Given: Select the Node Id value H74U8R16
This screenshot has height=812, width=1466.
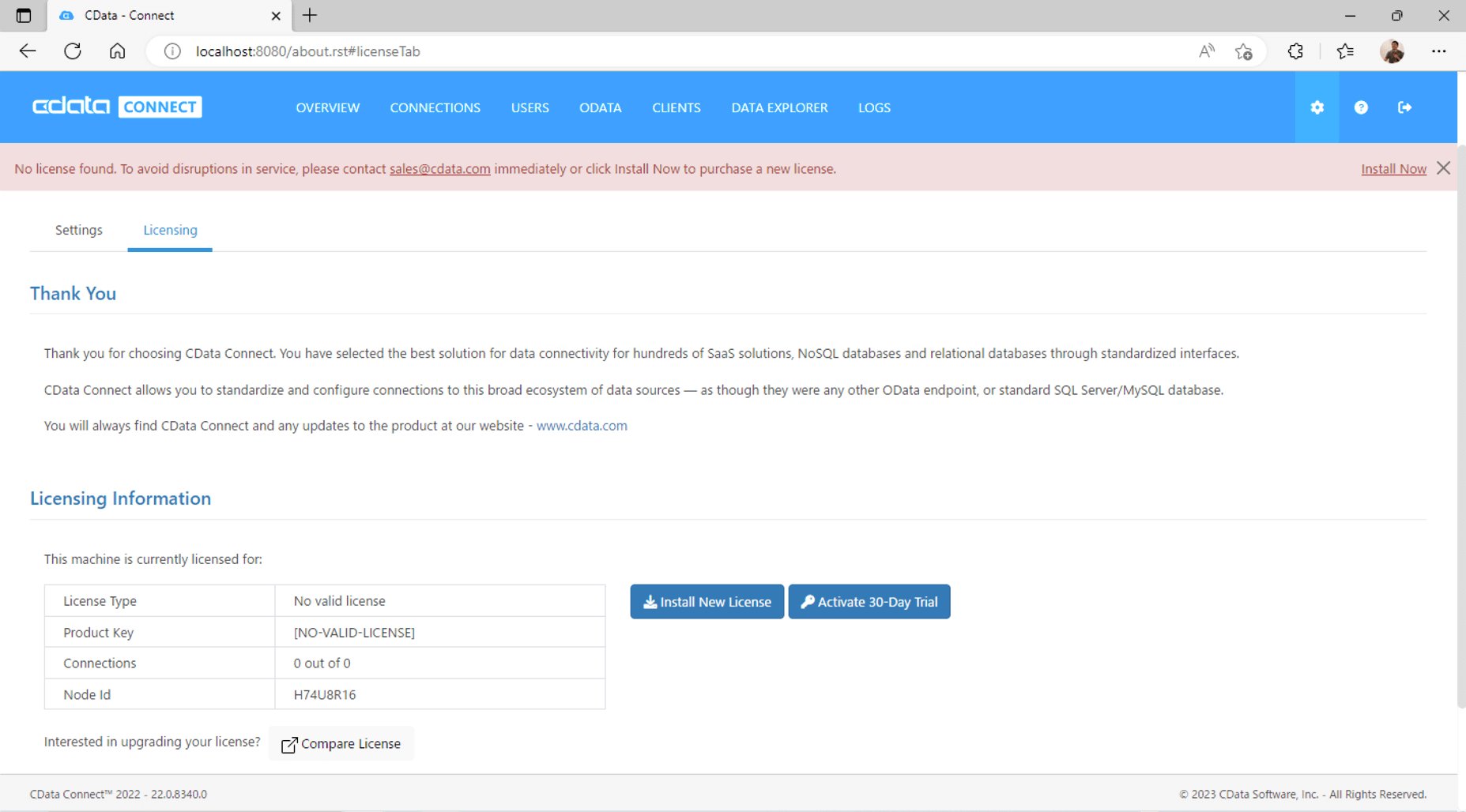Looking at the screenshot, I should click(x=325, y=695).
